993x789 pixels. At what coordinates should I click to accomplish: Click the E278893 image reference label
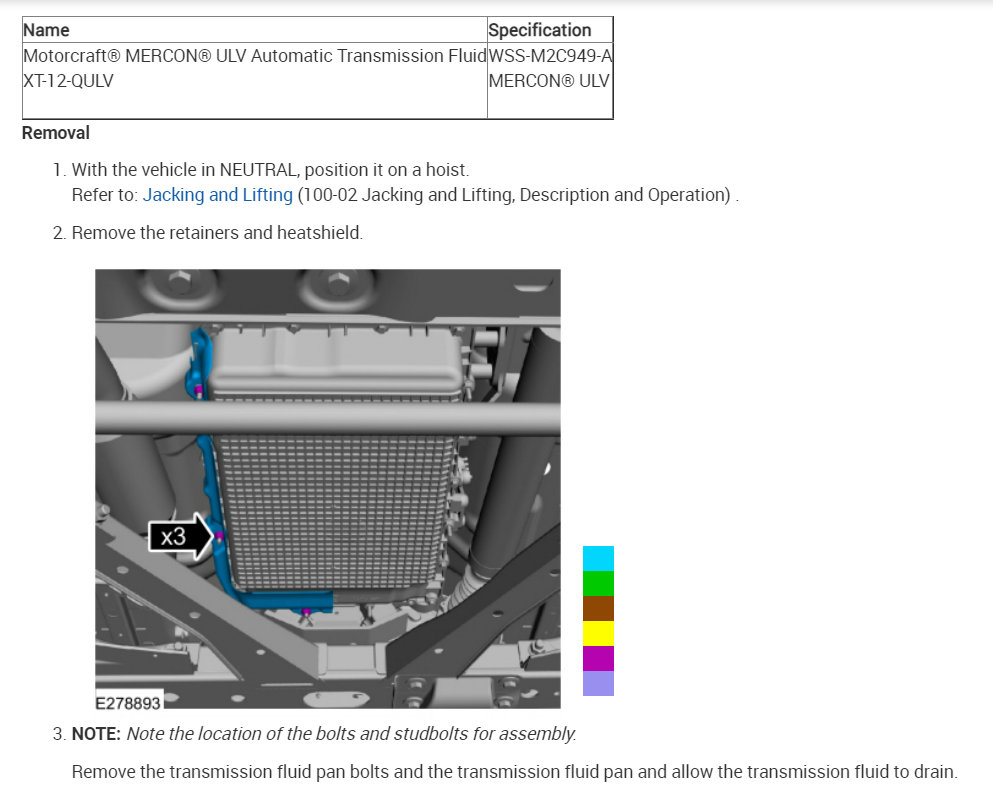click(x=128, y=703)
